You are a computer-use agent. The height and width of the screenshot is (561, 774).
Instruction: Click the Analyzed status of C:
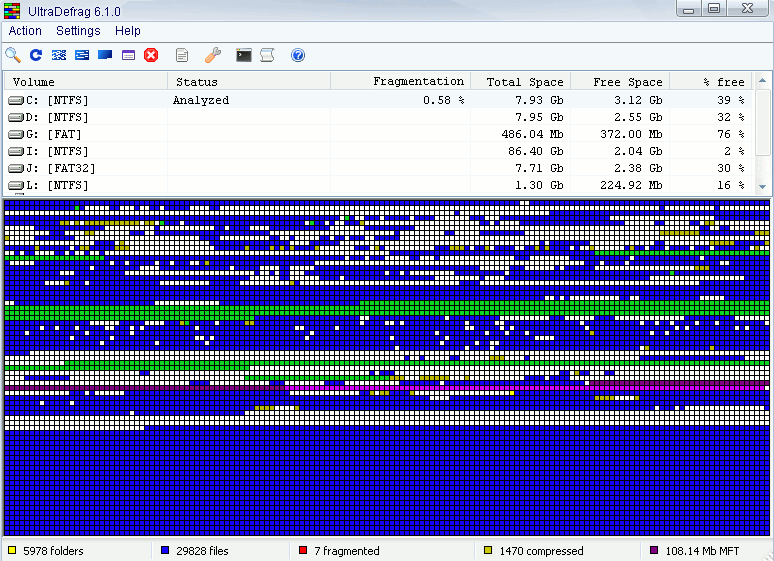tap(201, 100)
